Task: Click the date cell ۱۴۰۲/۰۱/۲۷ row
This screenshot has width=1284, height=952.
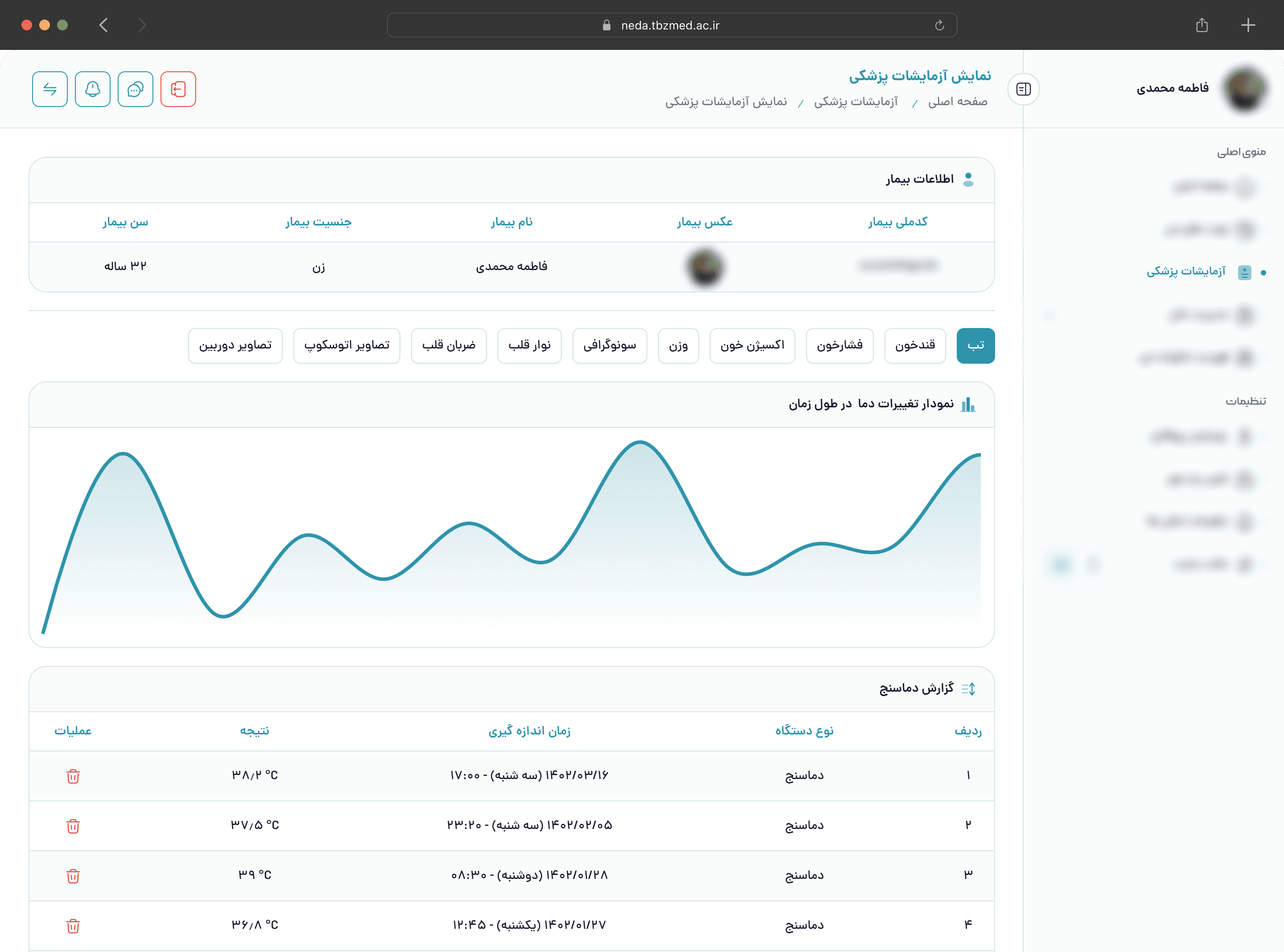Action: click(x=529, y=926)
